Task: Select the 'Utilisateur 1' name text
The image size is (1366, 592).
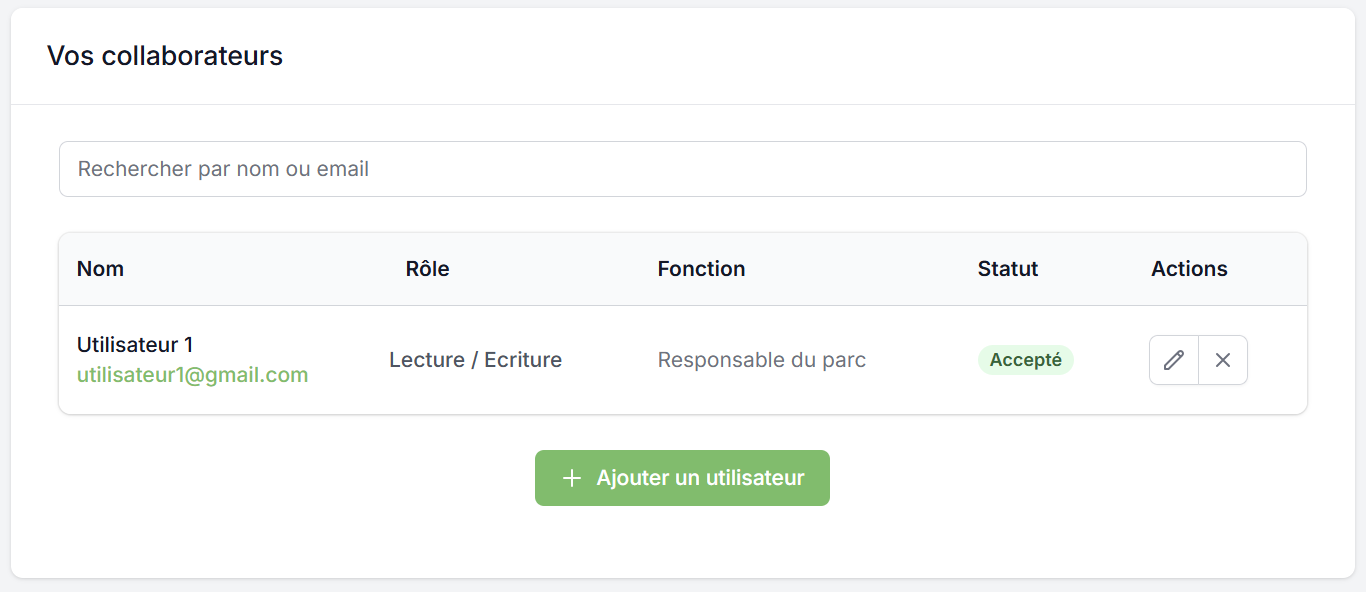Action: [x=135, y=345]
